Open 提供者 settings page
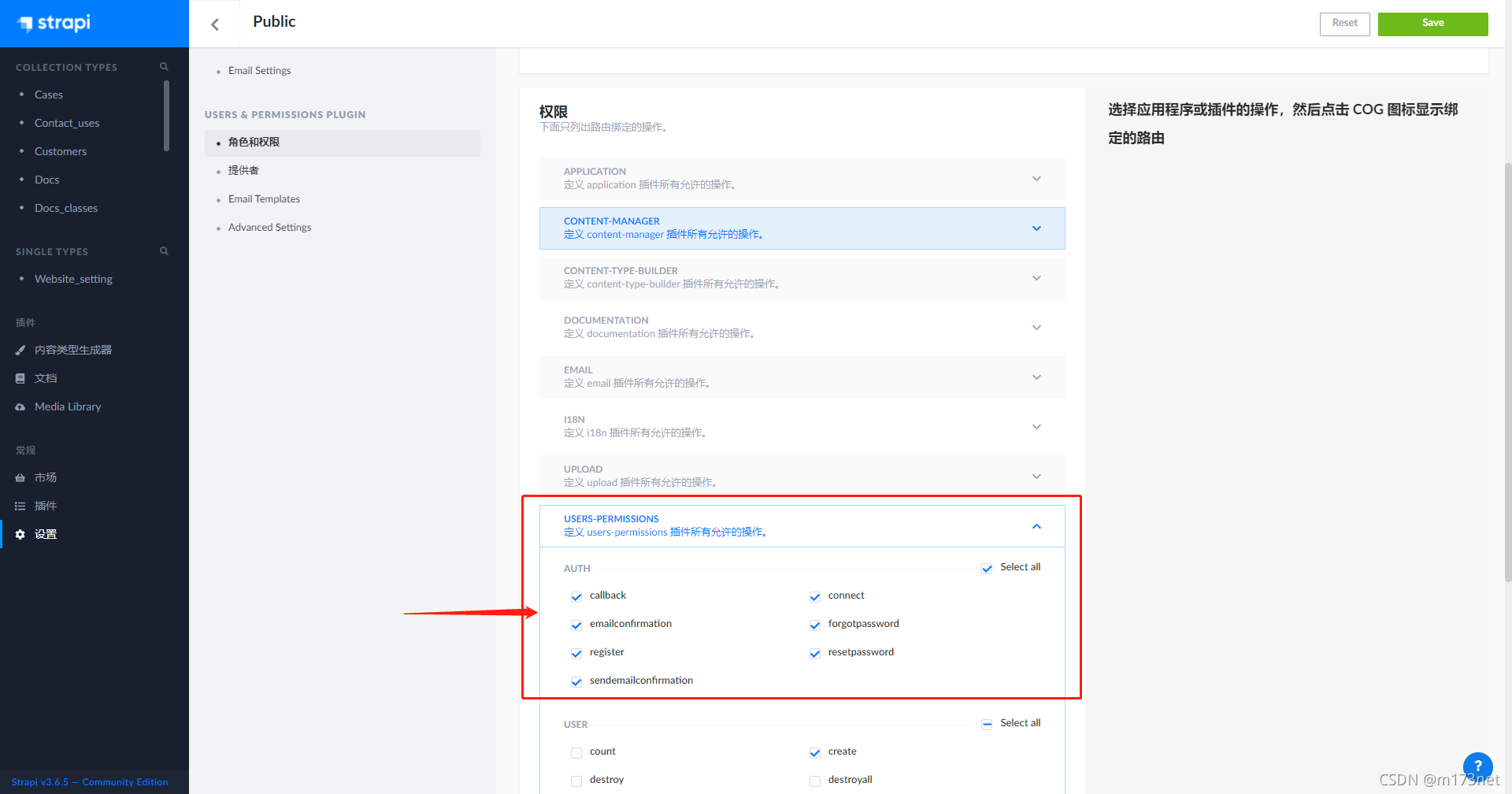 (x=243, y=170)
